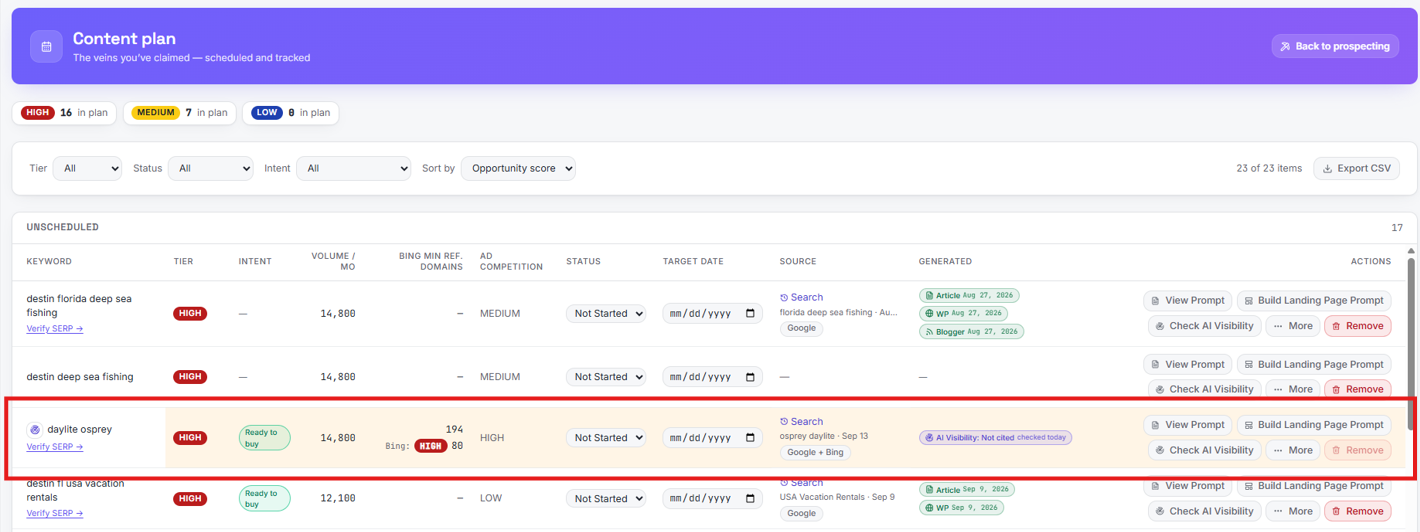Image resolution: width=1420 pixels, height=532 pixels.
Task: Check AI Visibility for destin florida deep sea fishing
Action: 1204,326
